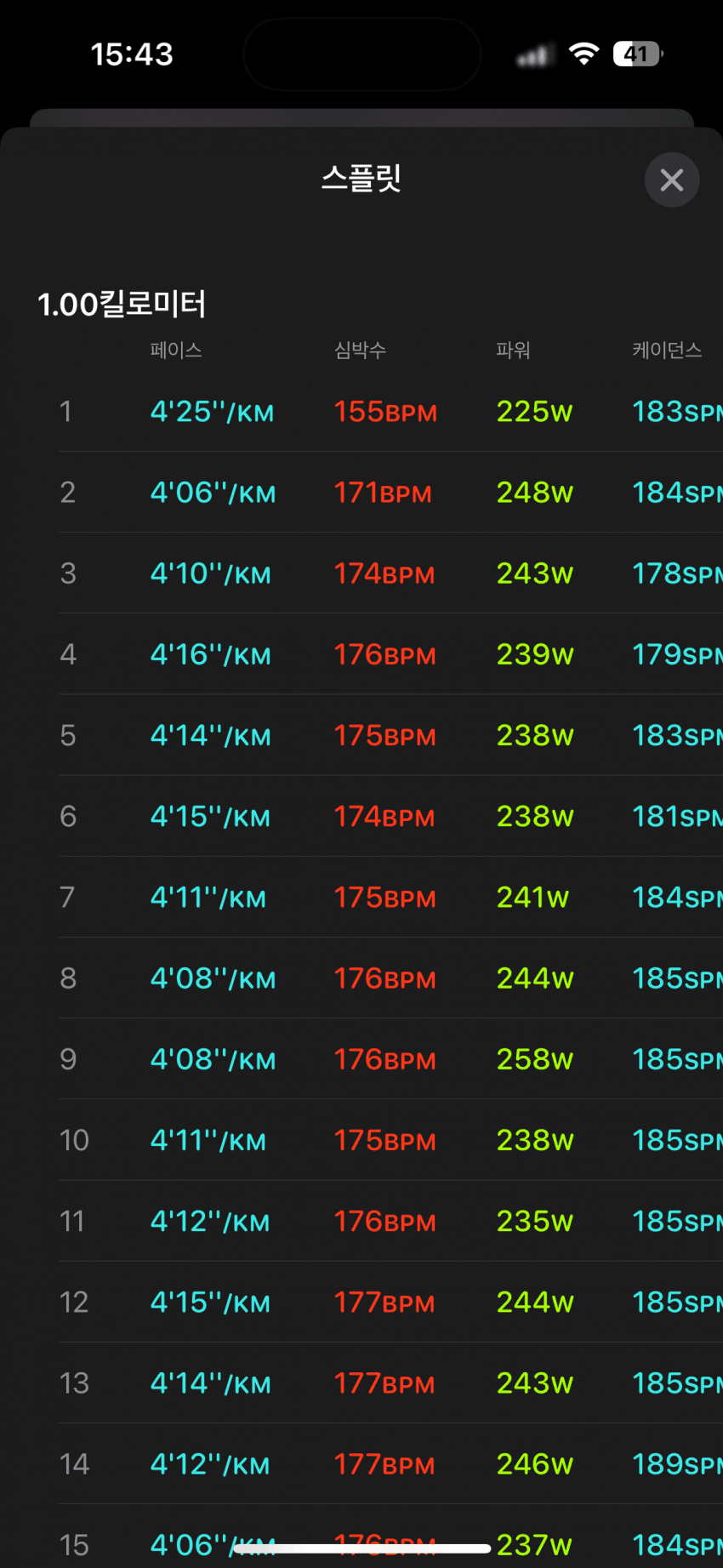The height and width of the screenshot is (1568, 723).
Task: Tap the 4'16''/KM pace in split 4
Action: 210,655
